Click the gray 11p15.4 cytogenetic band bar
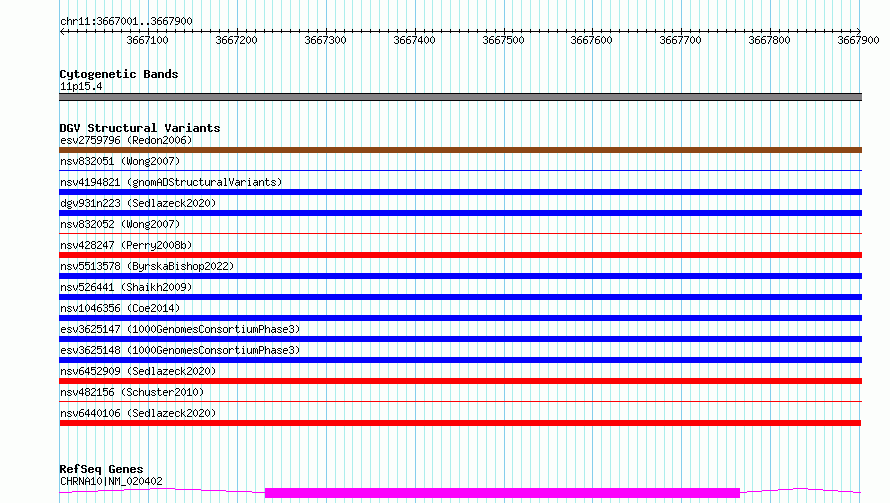Image resolution: width=890 pixels, height=503 pixels. click(460, 97)
